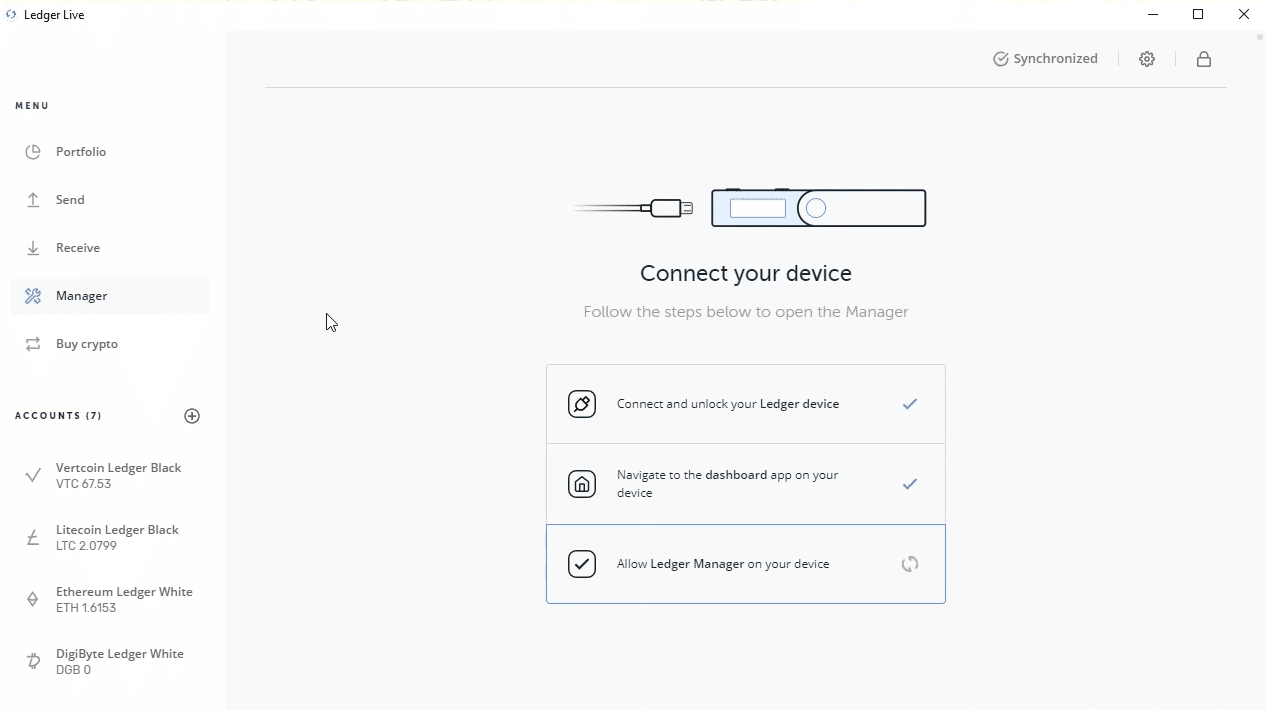Click the Litecoin currency icon
This screenshot has width=1266, height=710.
[33, 538]
